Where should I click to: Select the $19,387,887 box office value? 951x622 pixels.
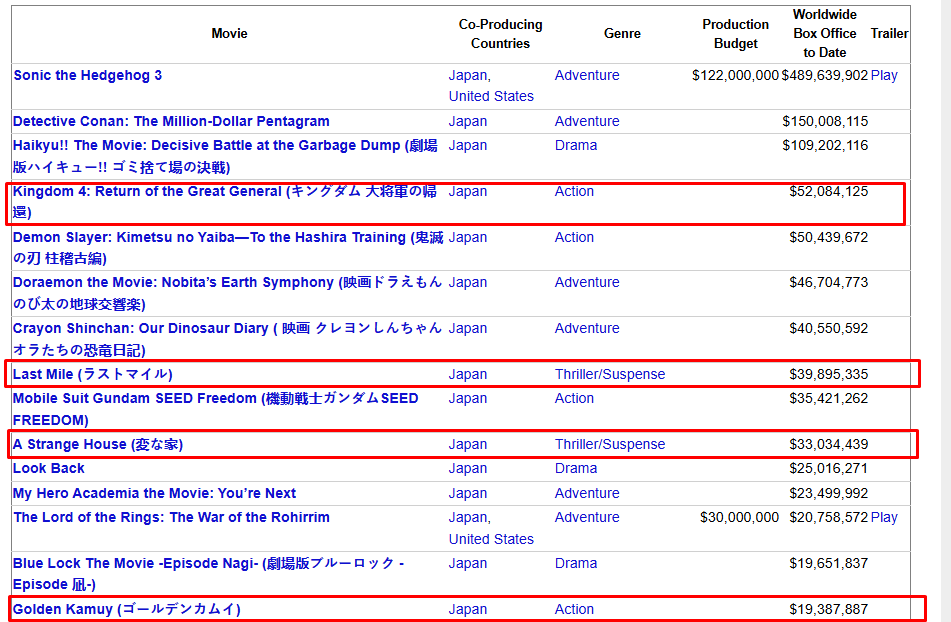pyautogui.click(x=828, y=609)
